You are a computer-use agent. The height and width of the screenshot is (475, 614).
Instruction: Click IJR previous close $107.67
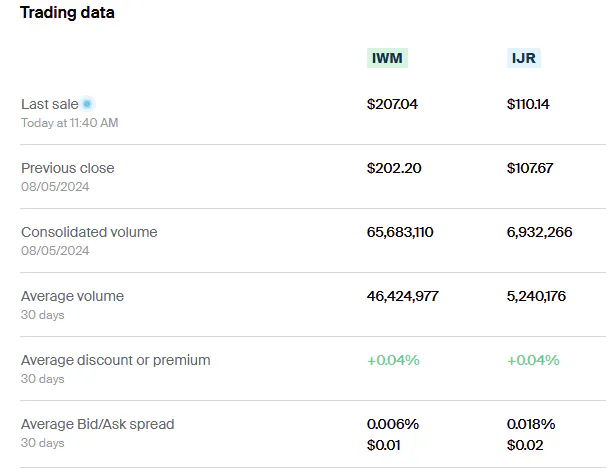[x=530, y=168]
